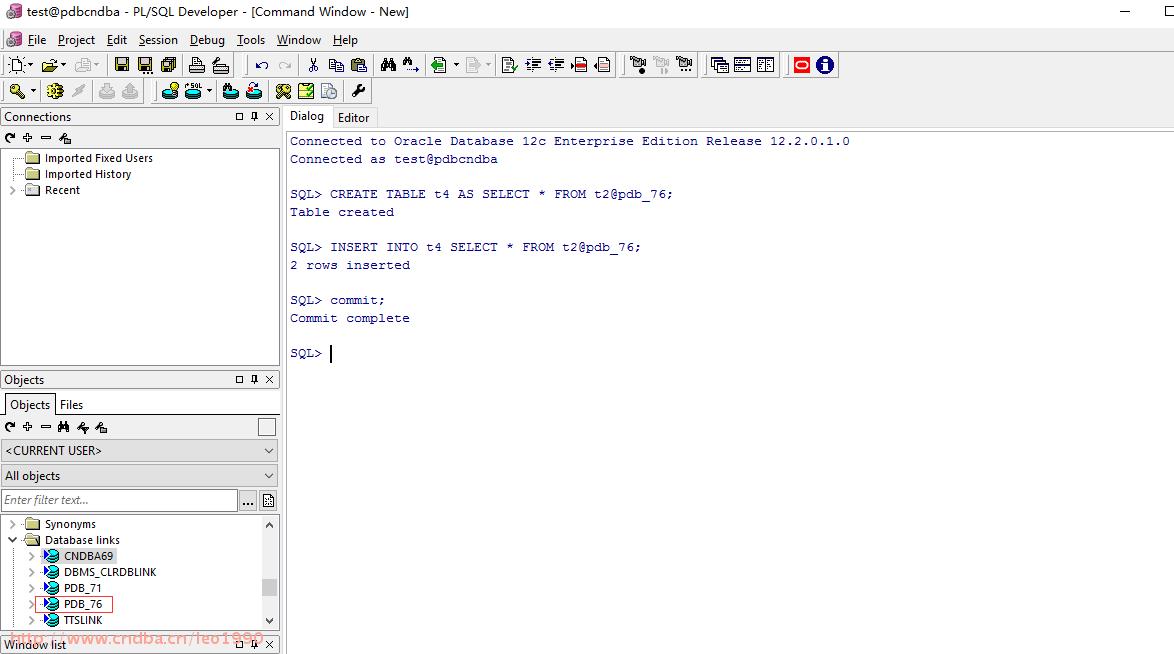Click the red Oracle support icon

pyautogui.click(x=802, y=65)
